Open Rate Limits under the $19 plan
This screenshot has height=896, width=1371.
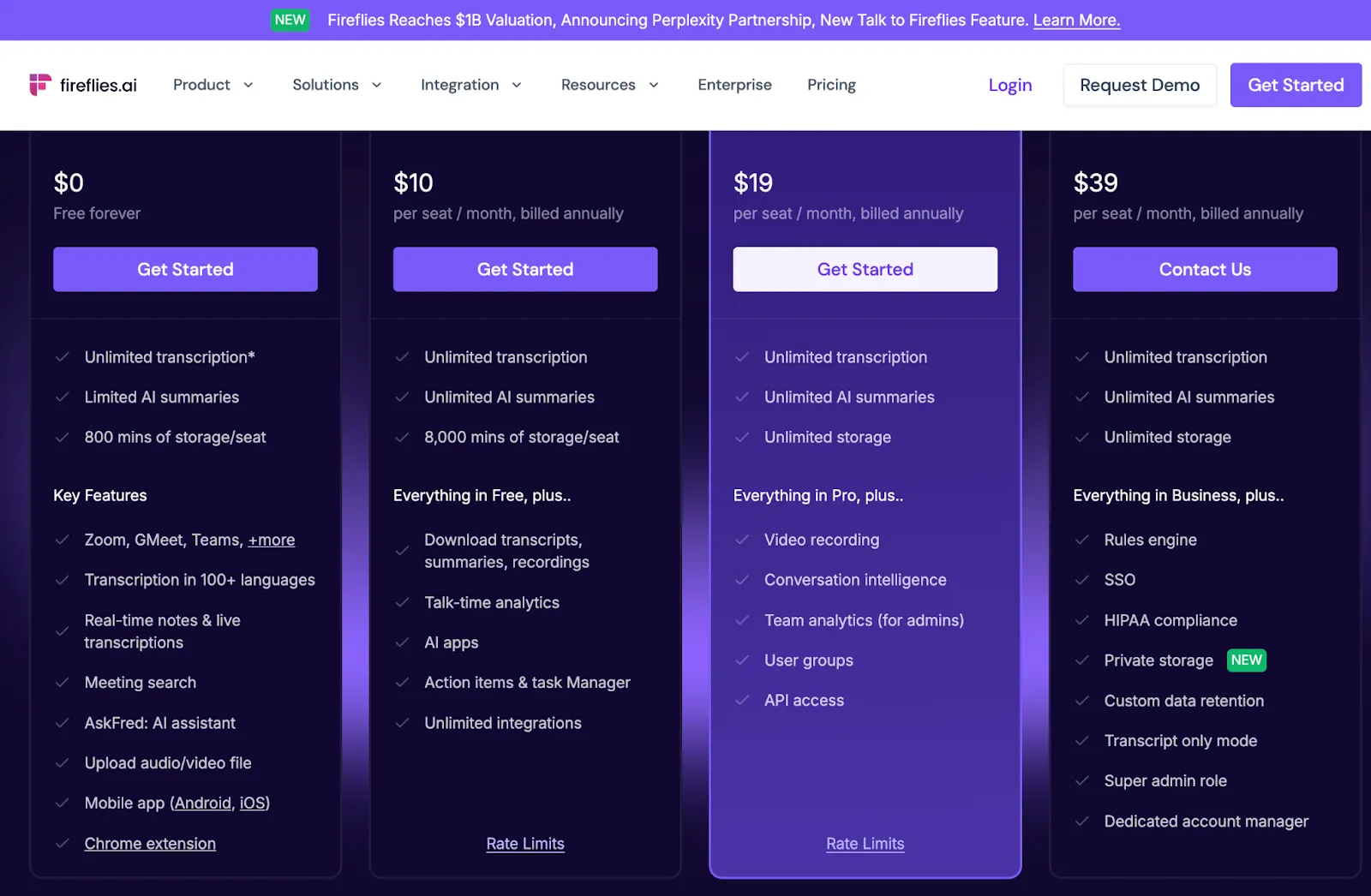[865, 843]
